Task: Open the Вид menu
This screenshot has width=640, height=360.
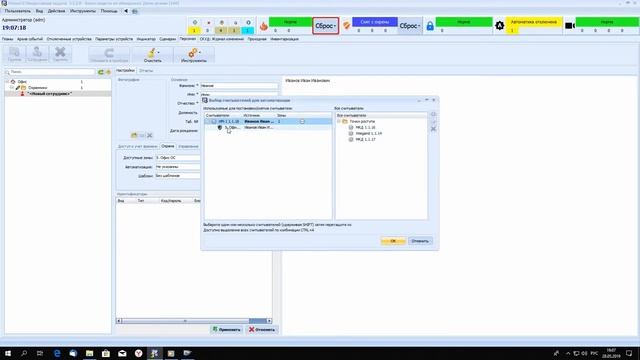Action: click(x=39, y=11)
